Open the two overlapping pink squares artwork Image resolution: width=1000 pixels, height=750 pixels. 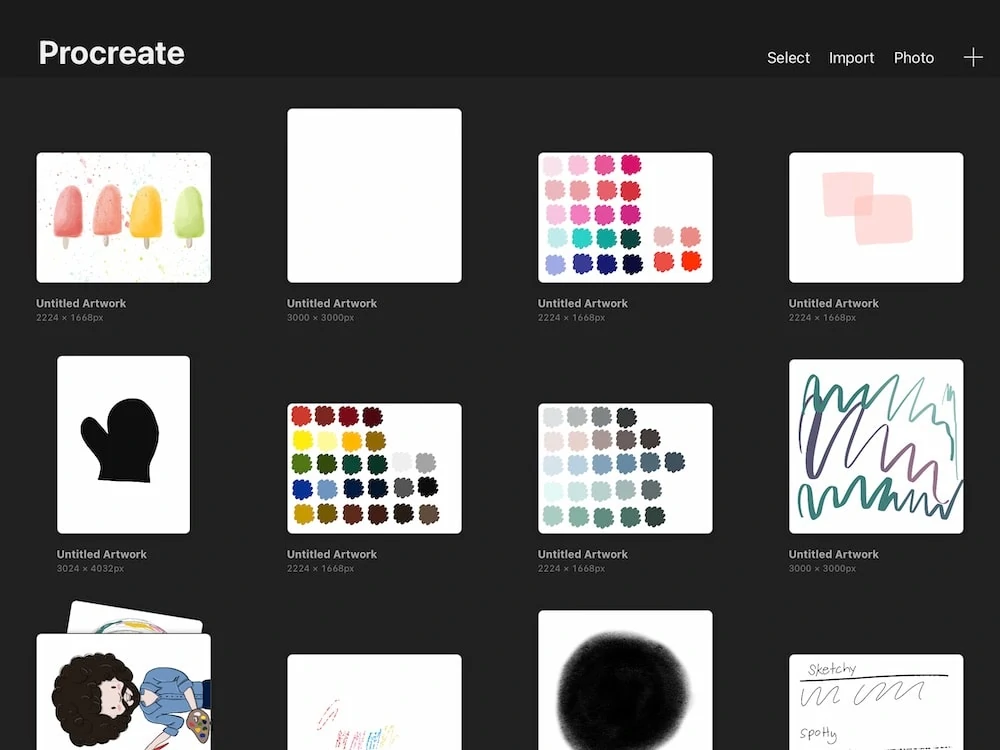876,217
